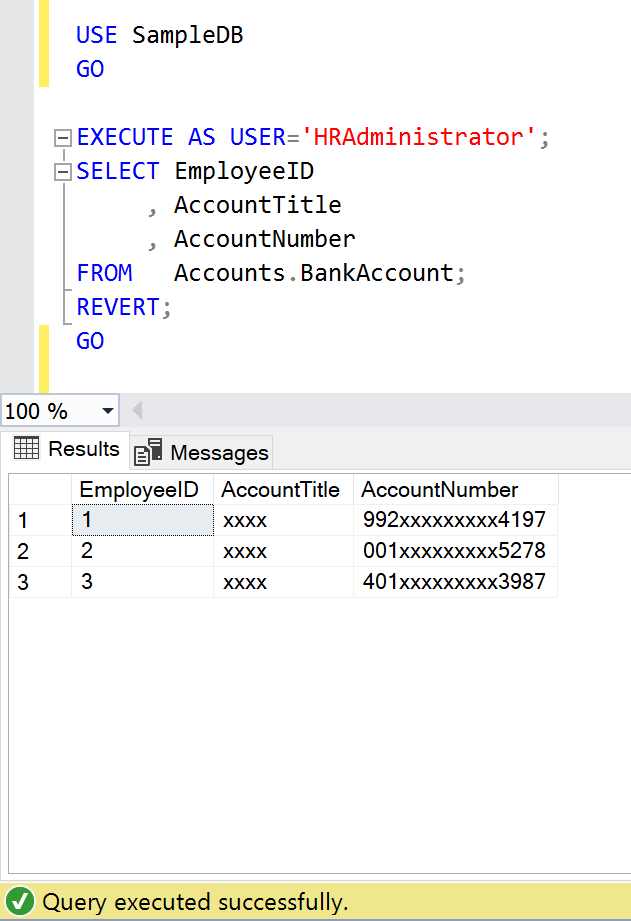The width and height of the screenshot is (631, 921).
Task: Click the grid icon on the Results tab
Action: click(26, 448)
